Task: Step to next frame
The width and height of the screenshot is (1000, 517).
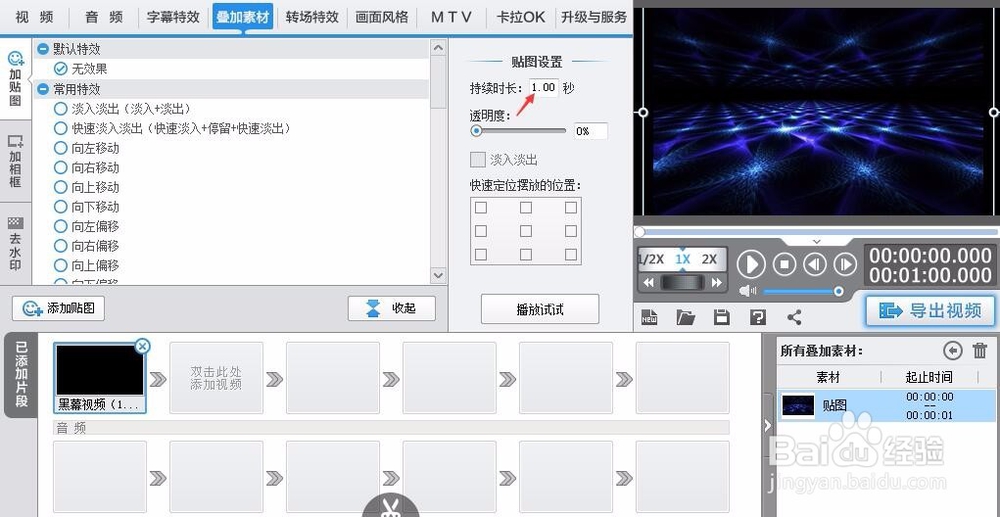Action: [846, 264]
